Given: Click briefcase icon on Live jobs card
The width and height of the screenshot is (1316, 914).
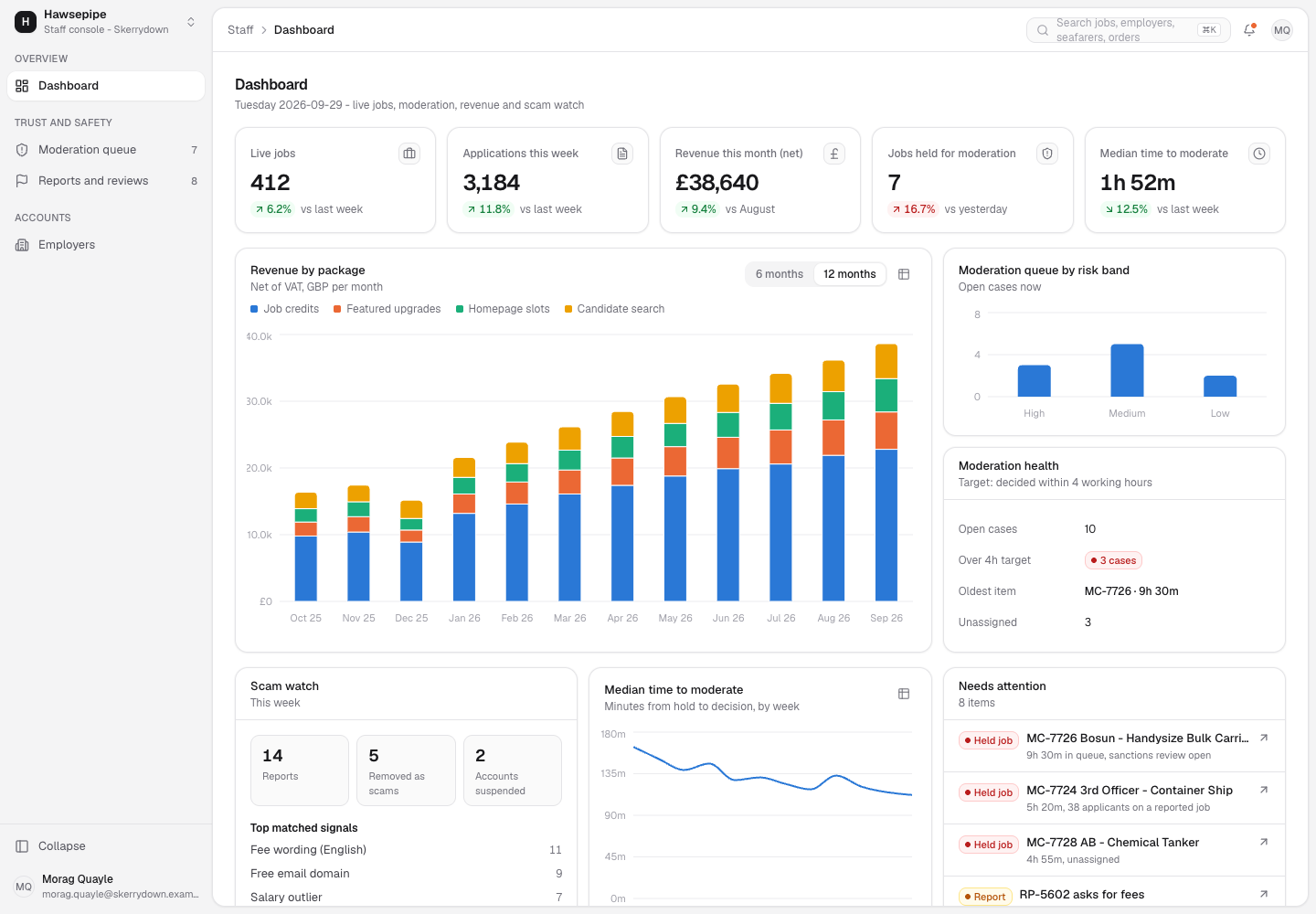Looking at the screenshot, I should coord(409,154).
